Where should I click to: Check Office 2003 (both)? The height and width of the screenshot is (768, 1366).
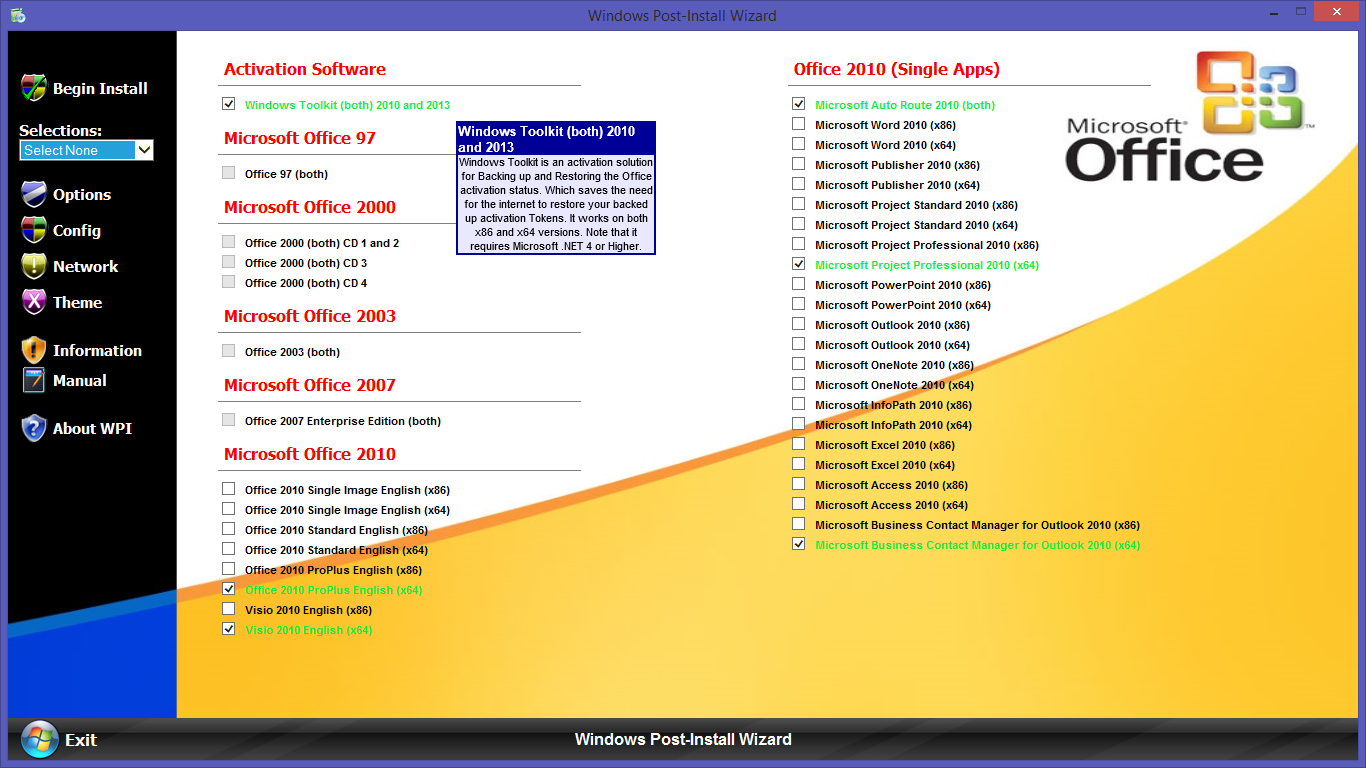click(x=228, y=351)
